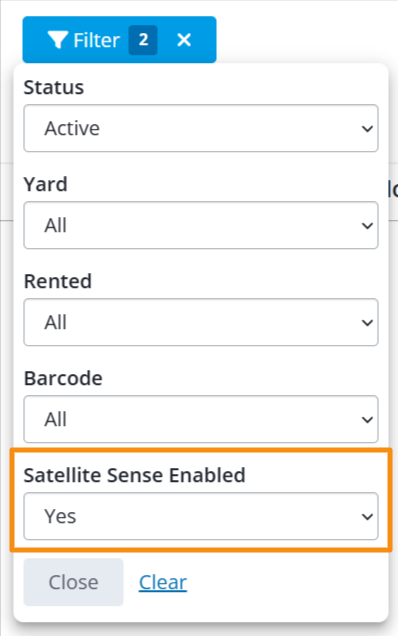Click the Filter text on the blue button
398x636 pixels.
coord(97,40)
